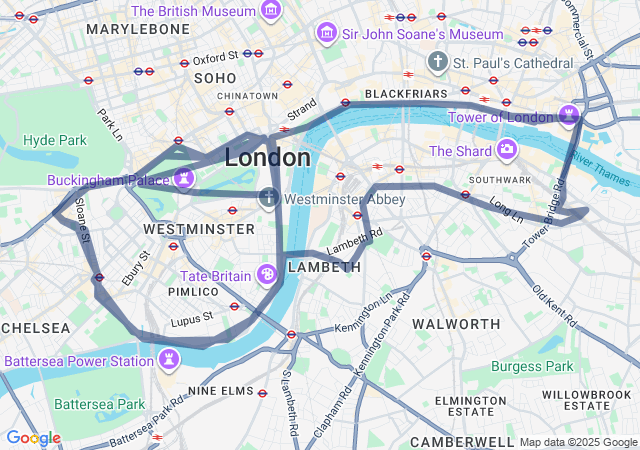The image size is (640, 450).
Task: Select the Nine Elms underground station icon
Action: [262, 394]
